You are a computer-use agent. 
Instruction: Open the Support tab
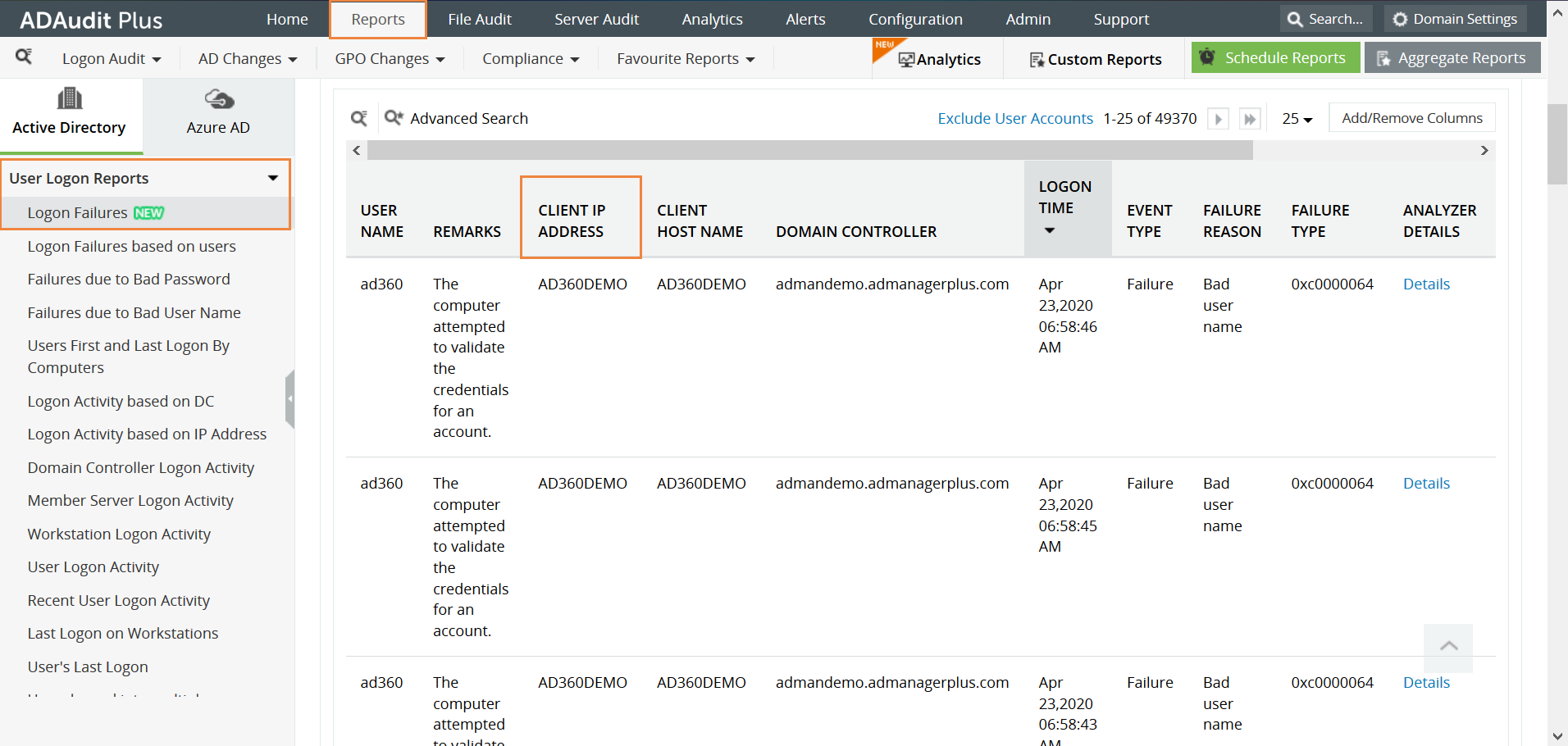1121,19
